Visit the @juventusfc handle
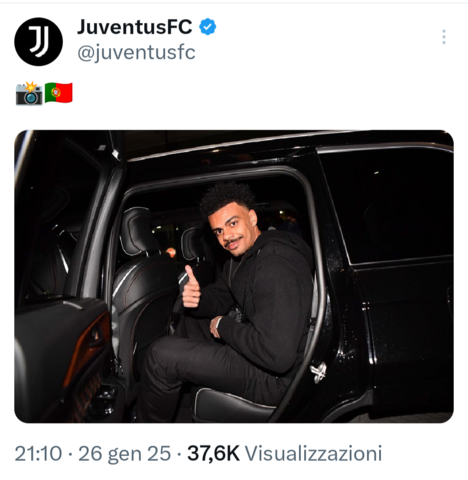The image size is (468, 480). 136,53
